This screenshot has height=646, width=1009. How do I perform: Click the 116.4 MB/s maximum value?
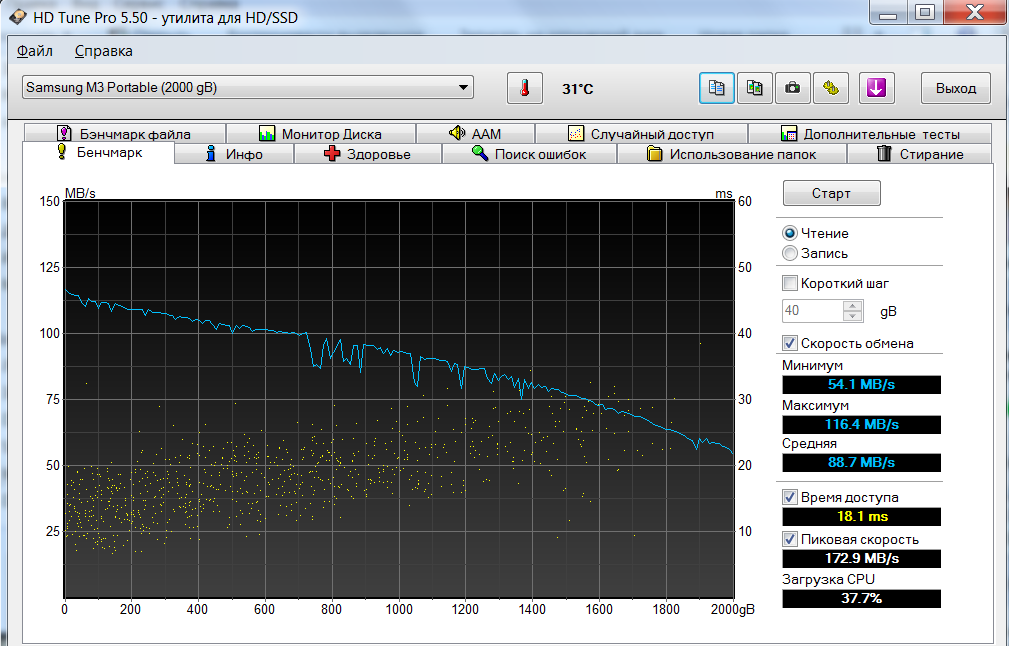pyautogui.click(x=861, y=425)
